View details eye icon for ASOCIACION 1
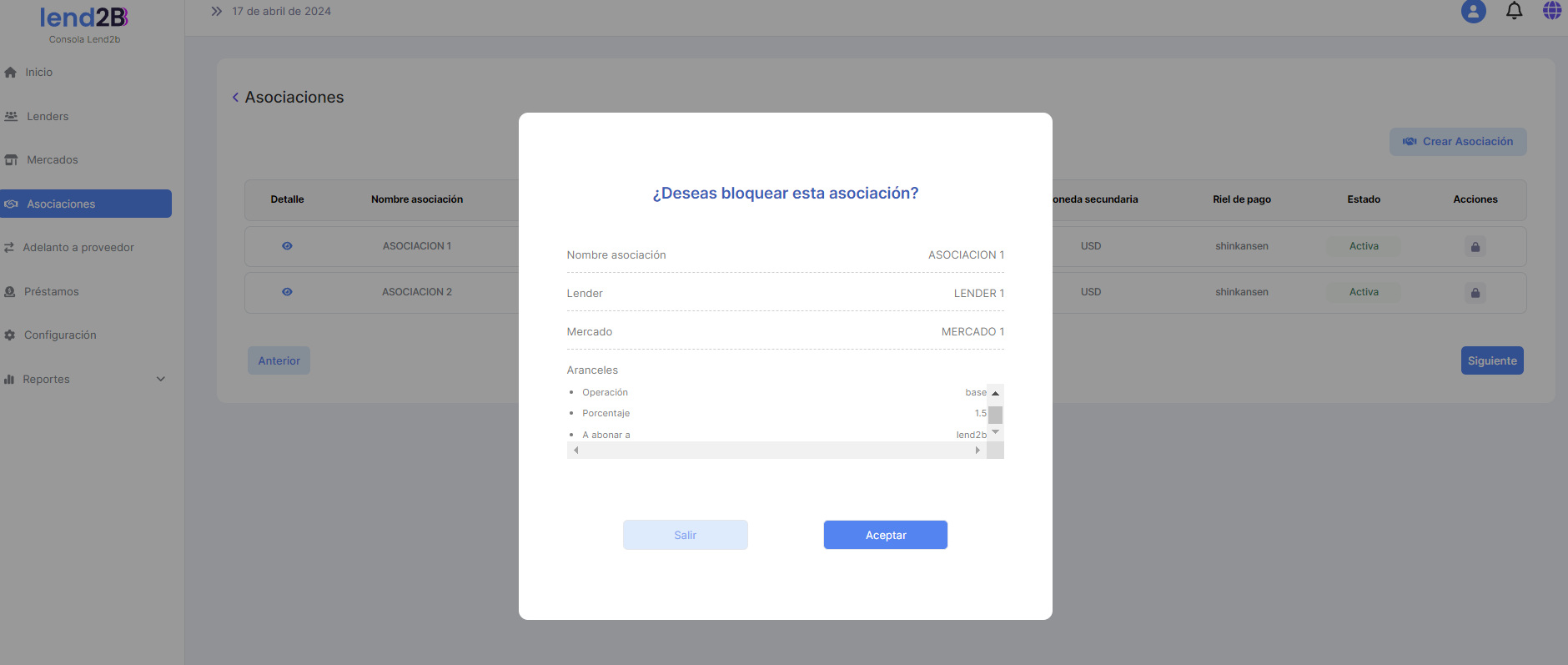 pos(287,246)
